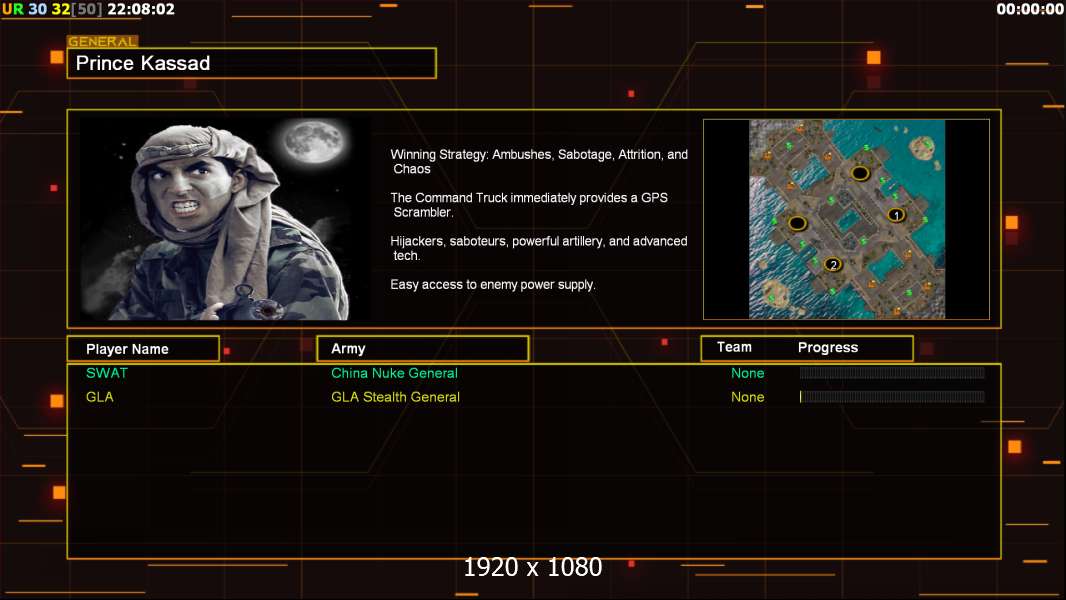Click GLA player's loading progress bar

coord(892,396)
